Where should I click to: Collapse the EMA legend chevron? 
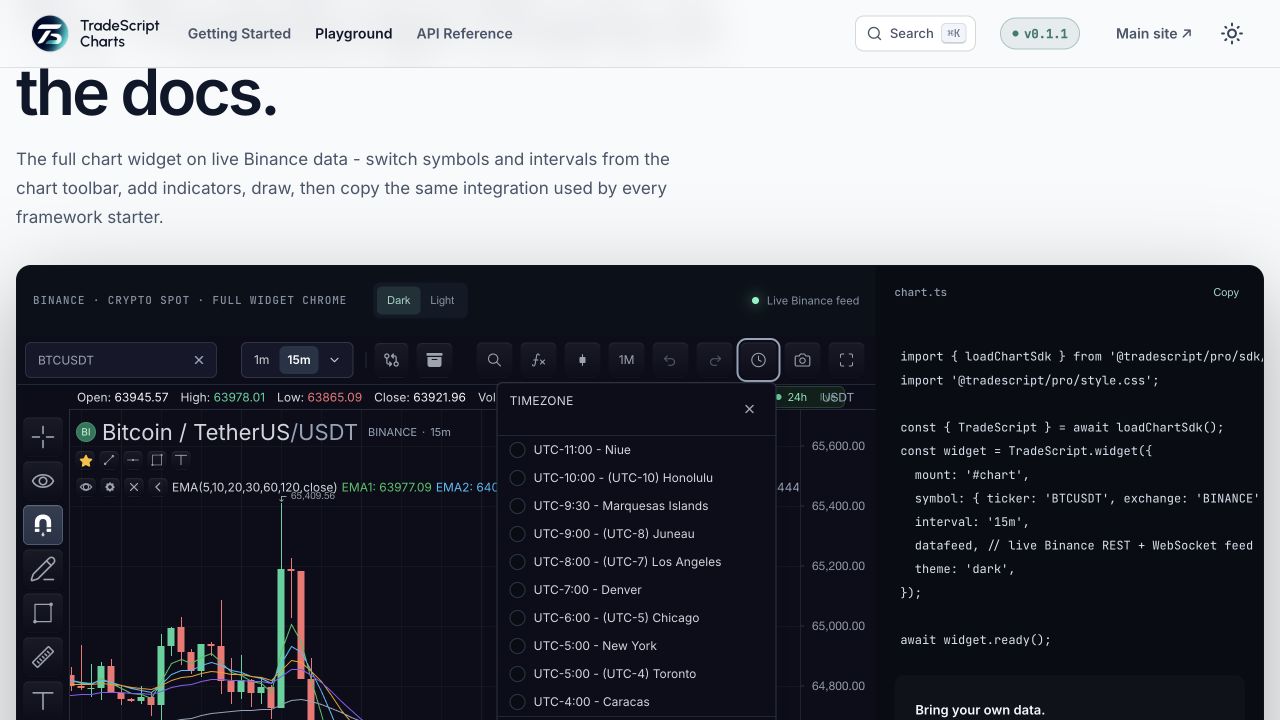(x=158, y=487)
